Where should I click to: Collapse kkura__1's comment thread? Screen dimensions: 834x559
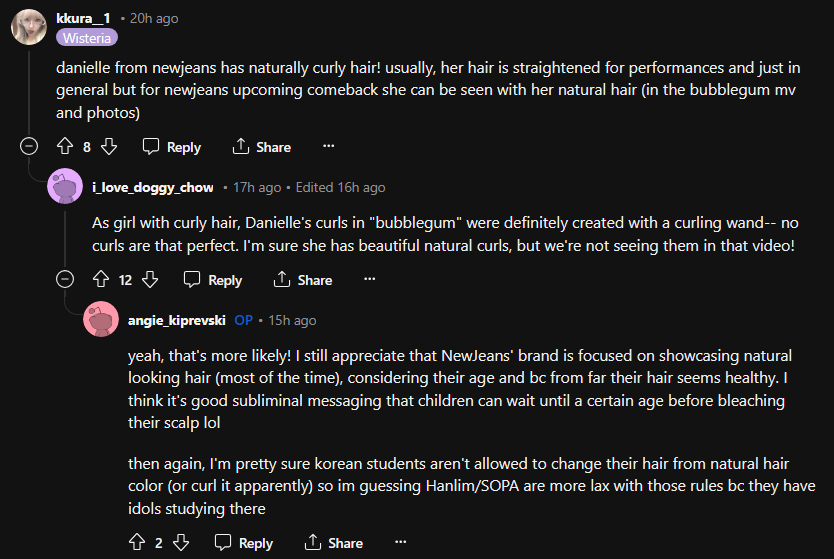(x=29, y=147)
